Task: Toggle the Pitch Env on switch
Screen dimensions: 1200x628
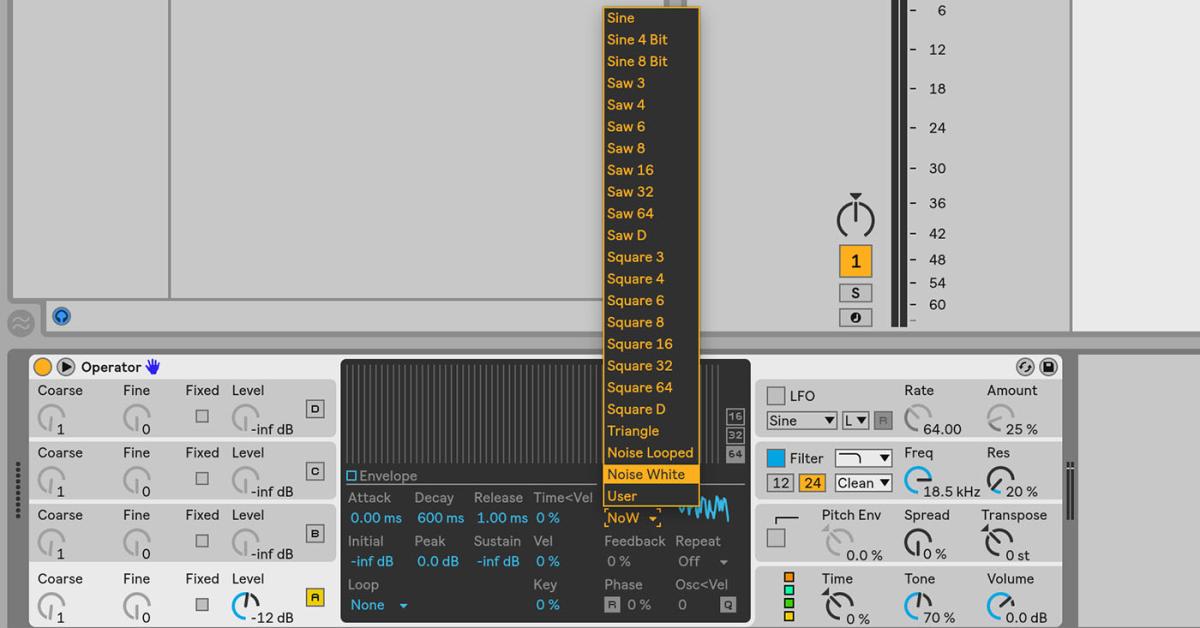Action: pos(776,537)
